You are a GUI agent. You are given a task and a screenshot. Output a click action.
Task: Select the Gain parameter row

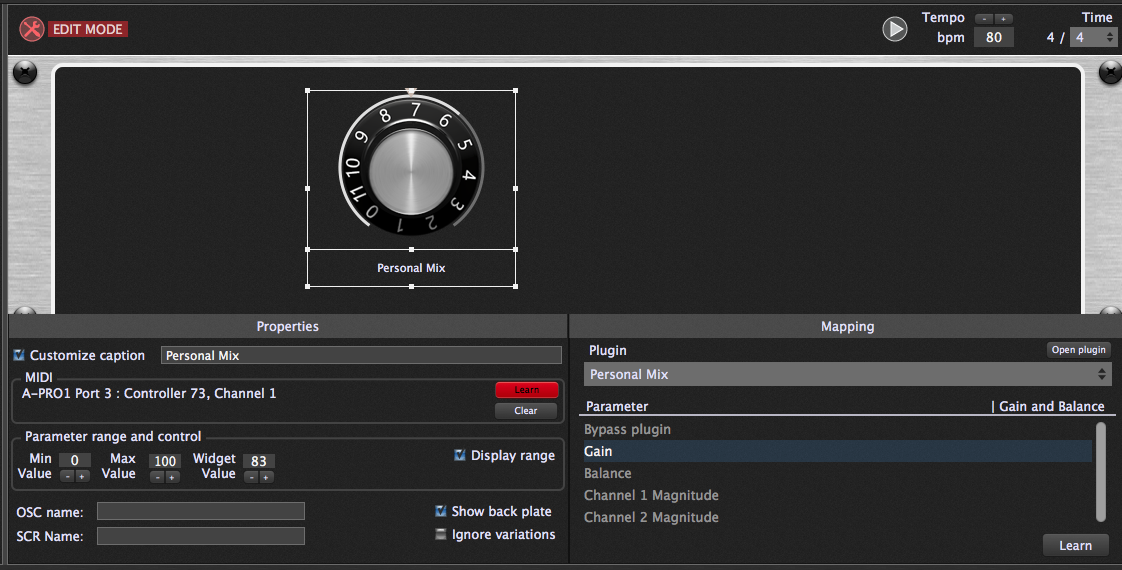coord(838,451)
